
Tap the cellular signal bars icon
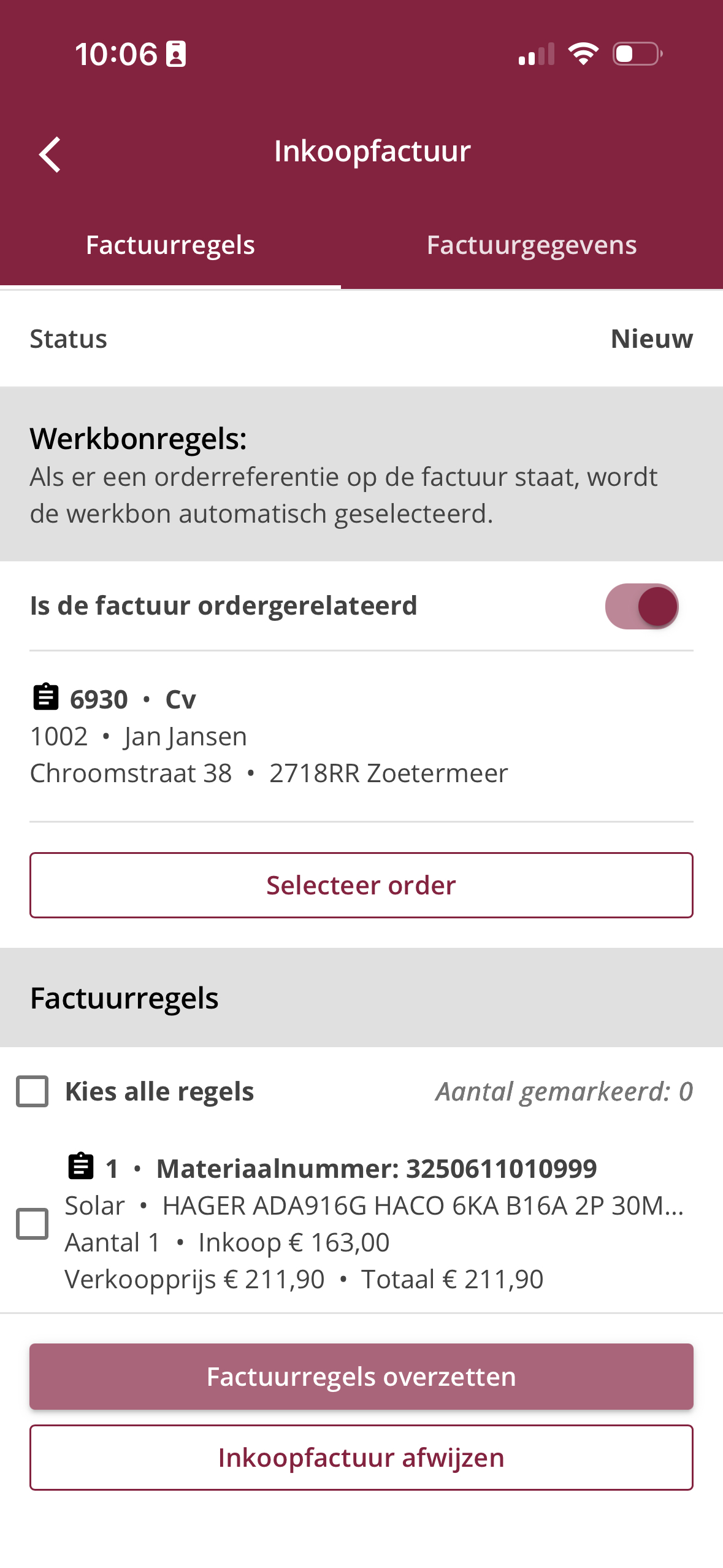[x=537, y=54]
